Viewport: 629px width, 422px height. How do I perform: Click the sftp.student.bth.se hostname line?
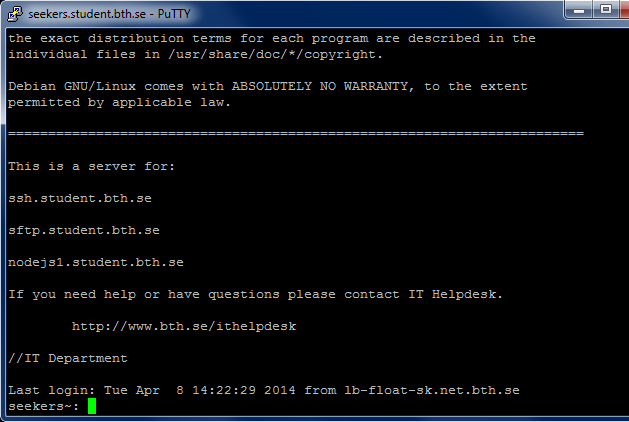84,230
